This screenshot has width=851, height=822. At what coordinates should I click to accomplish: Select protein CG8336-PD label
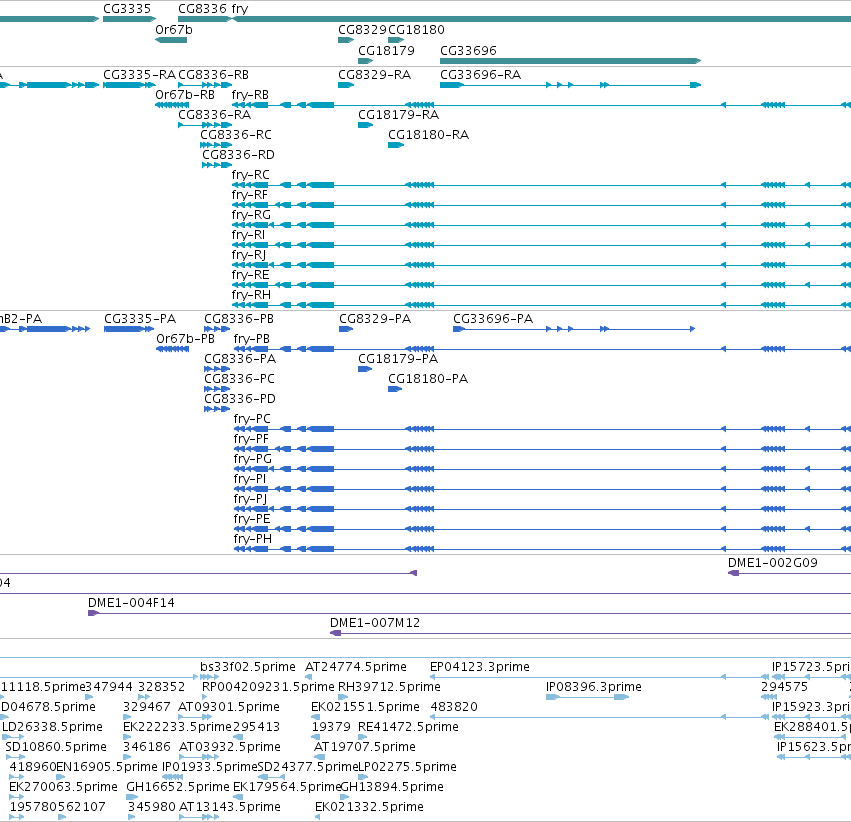240,399
